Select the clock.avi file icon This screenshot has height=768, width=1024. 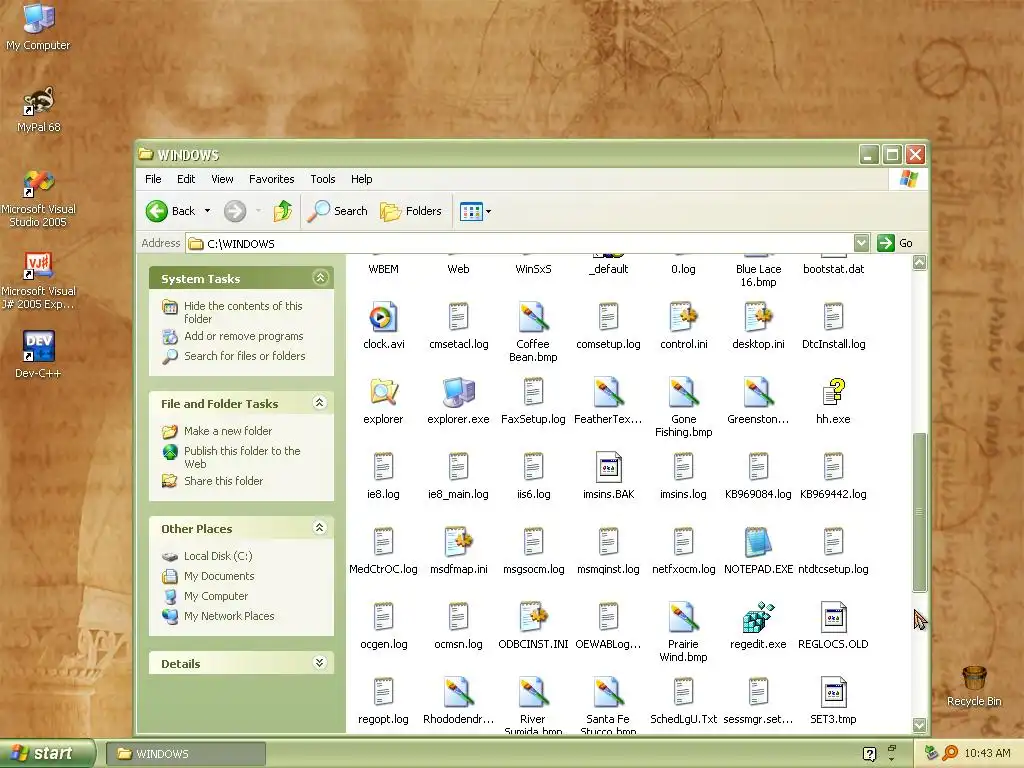coord(383,318)
